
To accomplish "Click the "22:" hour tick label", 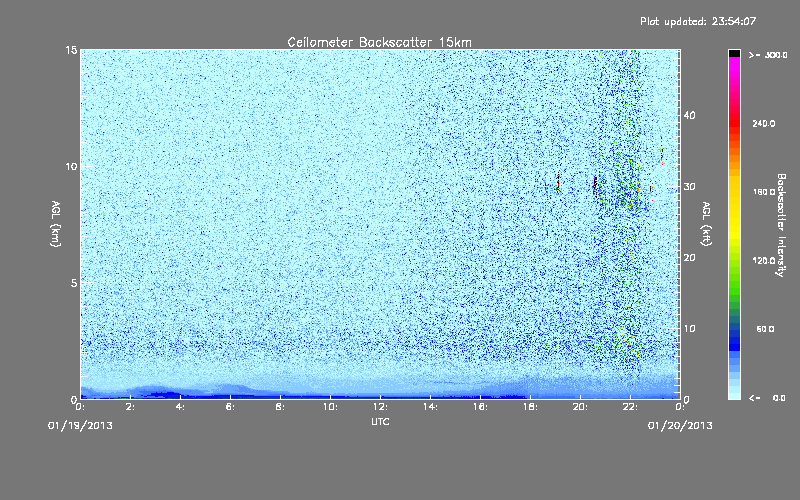I will point(630,407).
